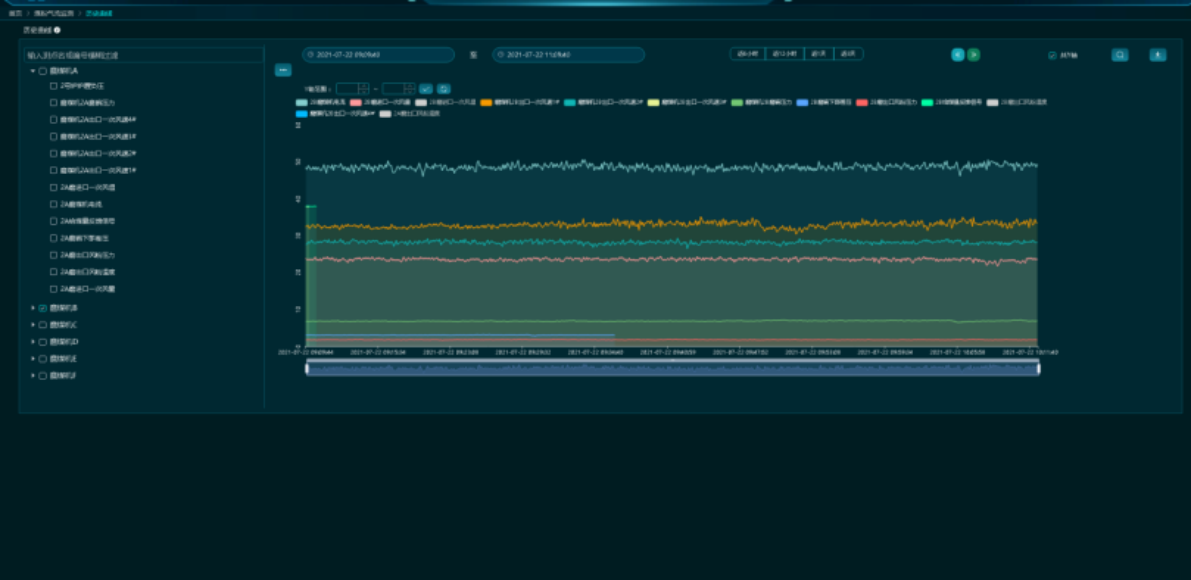
Task: Toggle the checkbox left of the search icon
Action: [1052, 55]
